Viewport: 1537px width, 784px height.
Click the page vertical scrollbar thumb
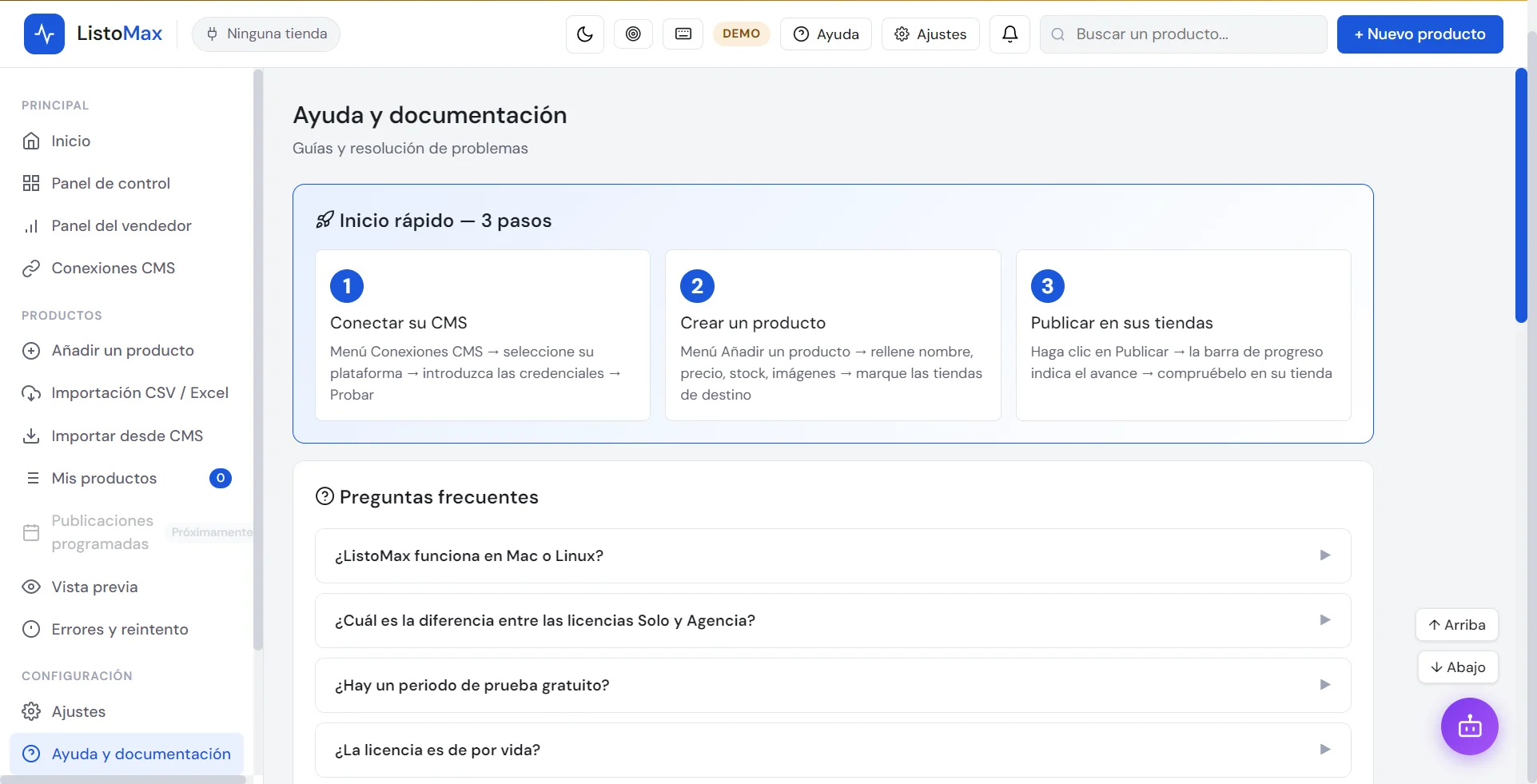[x=1521, y=196]
